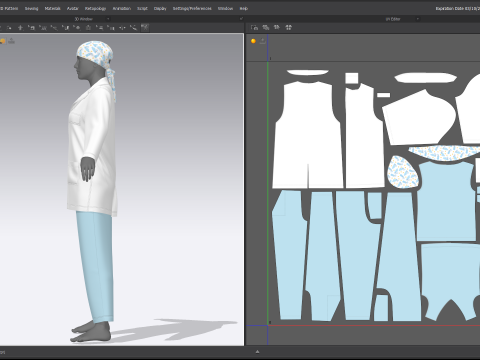Click the avatar's printed head scarf
The height and width of the screenshot is (360, 480).
(x=95, y=55)
